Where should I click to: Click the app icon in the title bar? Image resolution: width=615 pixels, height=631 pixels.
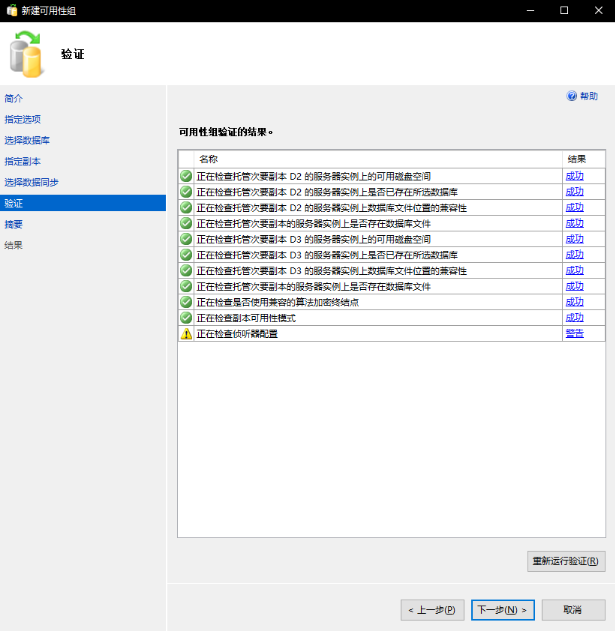pyautogui.click(x=11, y=10)
